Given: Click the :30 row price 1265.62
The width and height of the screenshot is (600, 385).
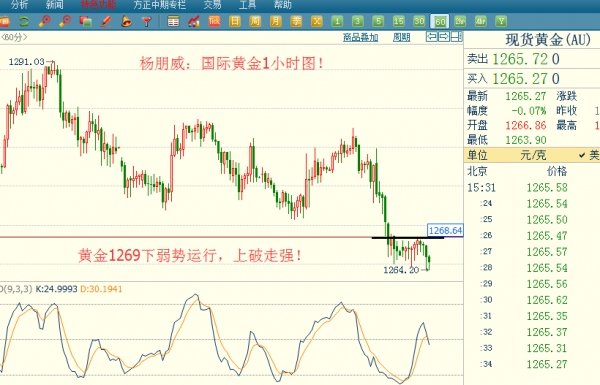Looking at the screenshot, I should point(547,300).
